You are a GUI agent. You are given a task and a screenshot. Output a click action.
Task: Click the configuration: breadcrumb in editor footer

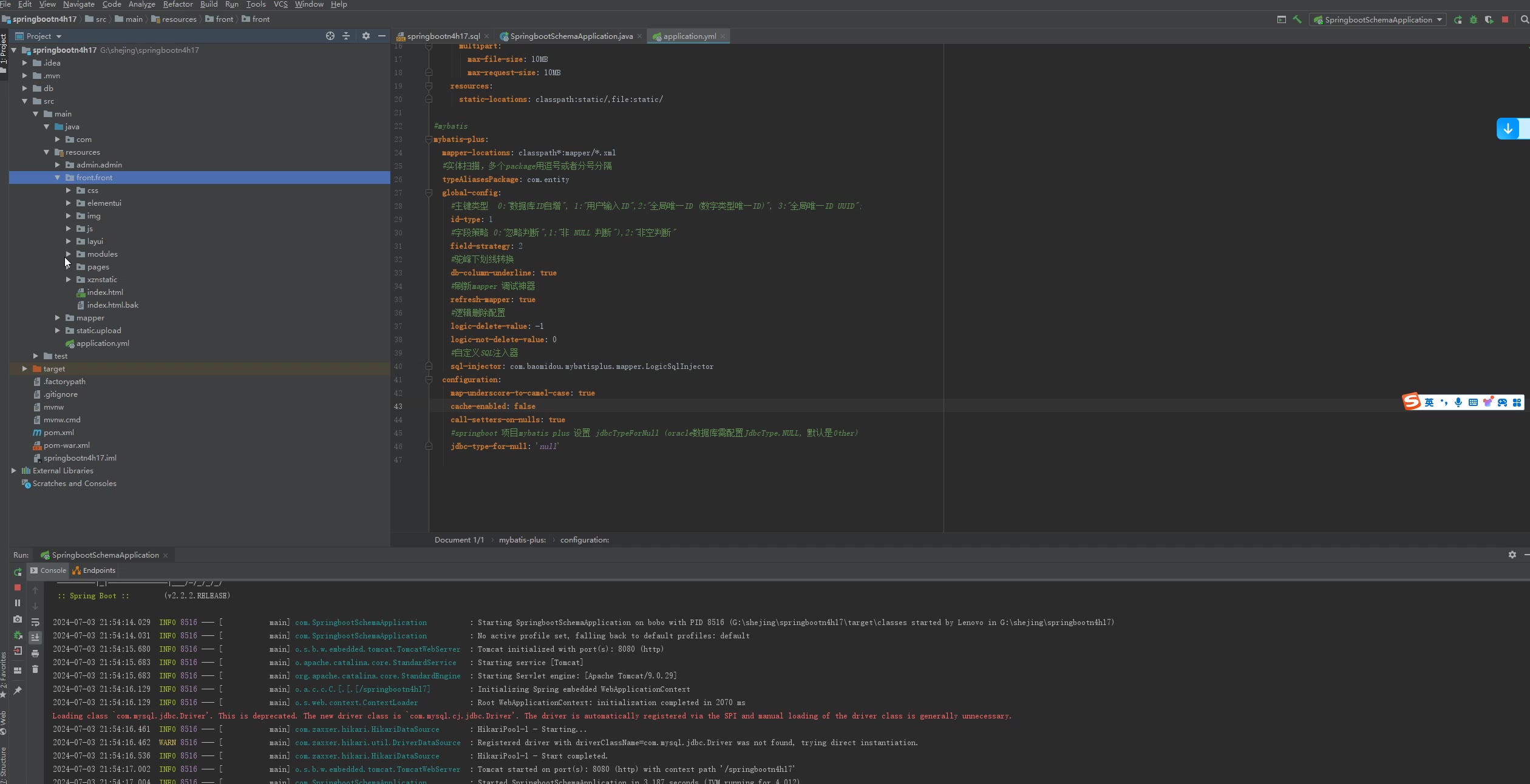pyautogui.click(x=584, y=539)
